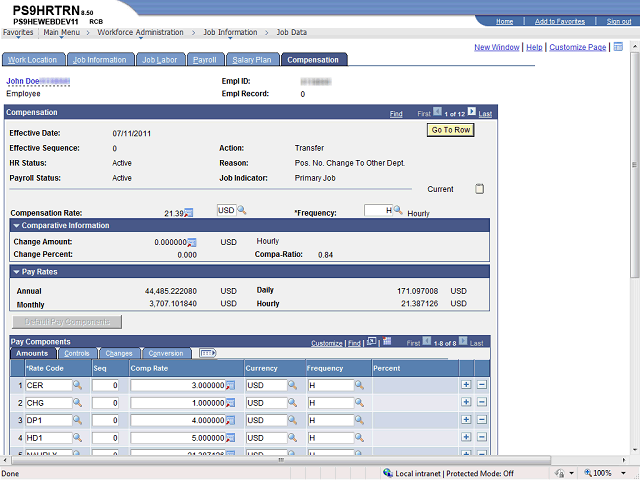Open calculator icon next to HD1 comp rate

230,438
